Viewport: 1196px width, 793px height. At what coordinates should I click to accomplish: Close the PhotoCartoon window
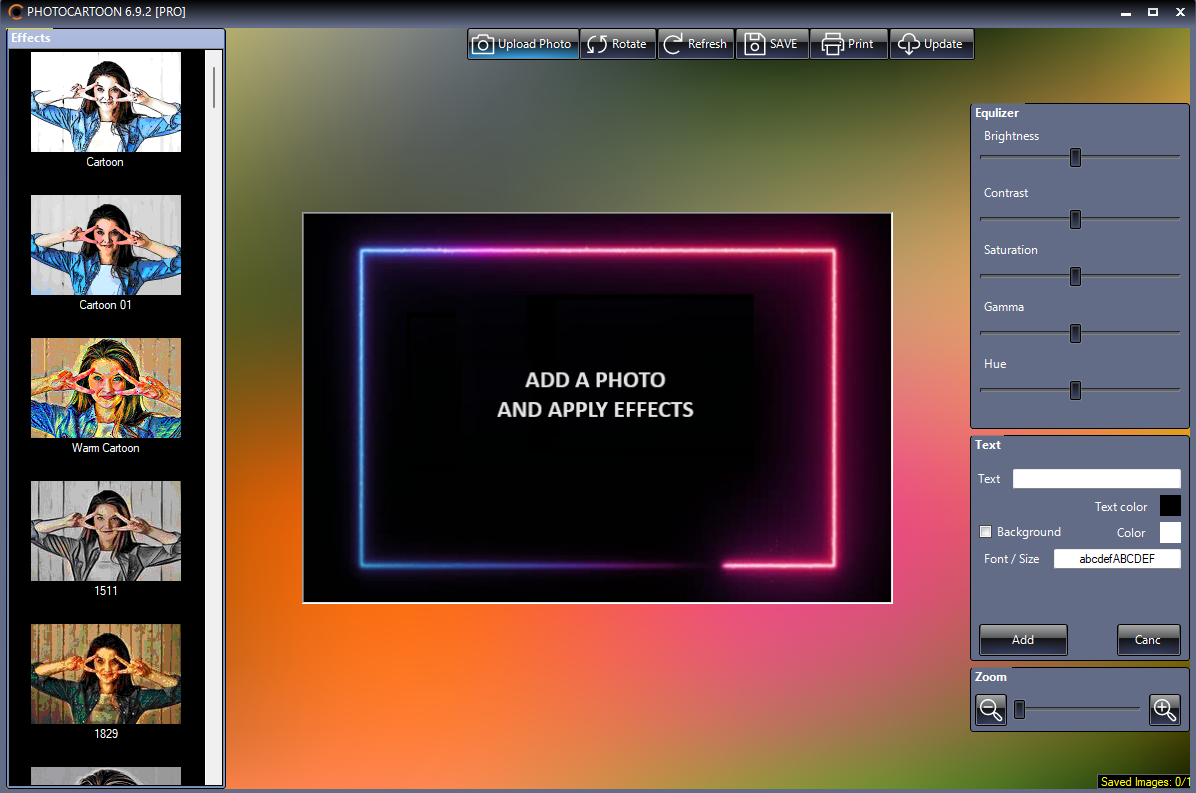click(x=1180, y=12)
